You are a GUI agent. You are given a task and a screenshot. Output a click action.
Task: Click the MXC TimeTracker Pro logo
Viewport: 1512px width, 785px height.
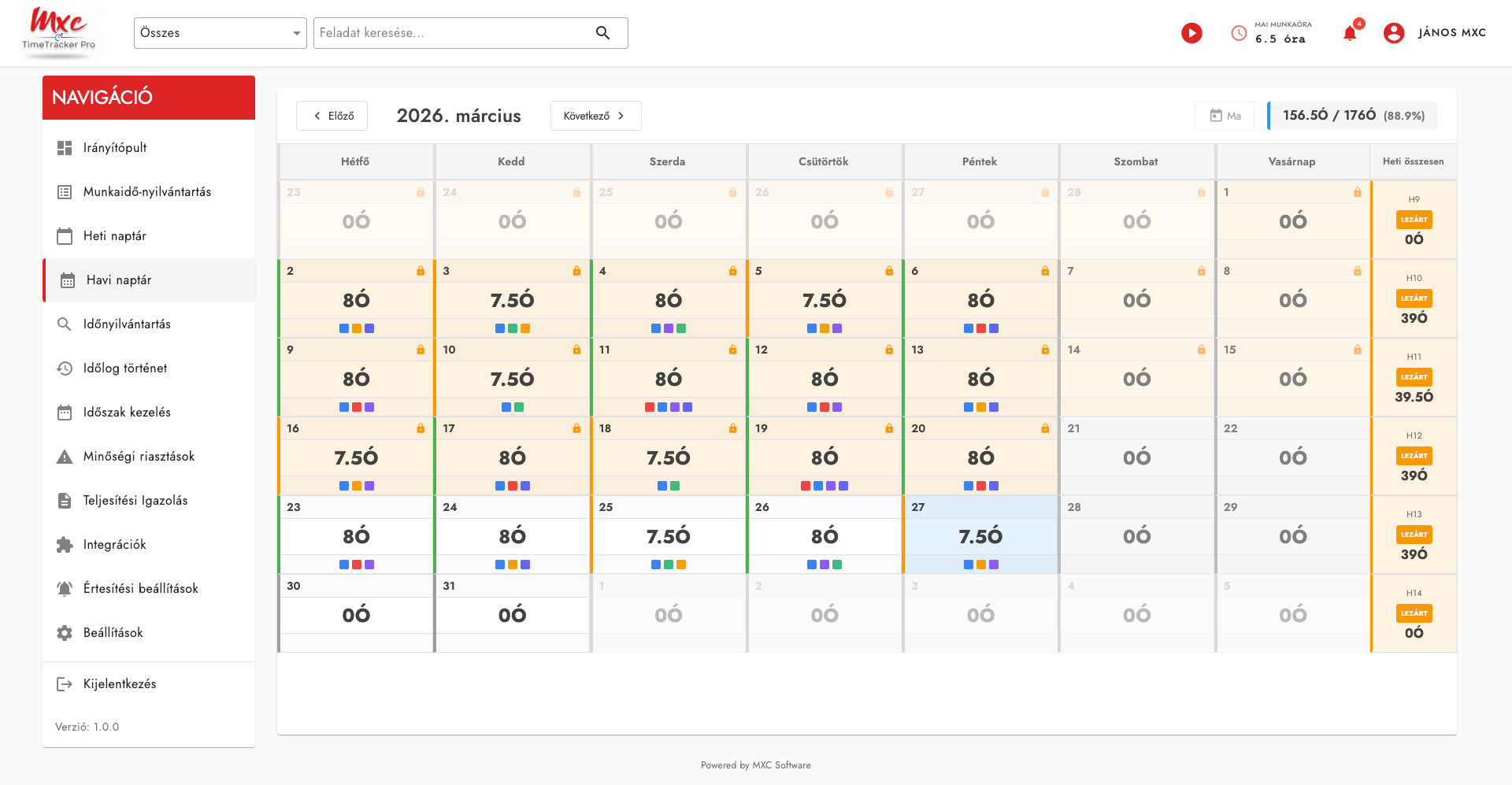[59, 30]
